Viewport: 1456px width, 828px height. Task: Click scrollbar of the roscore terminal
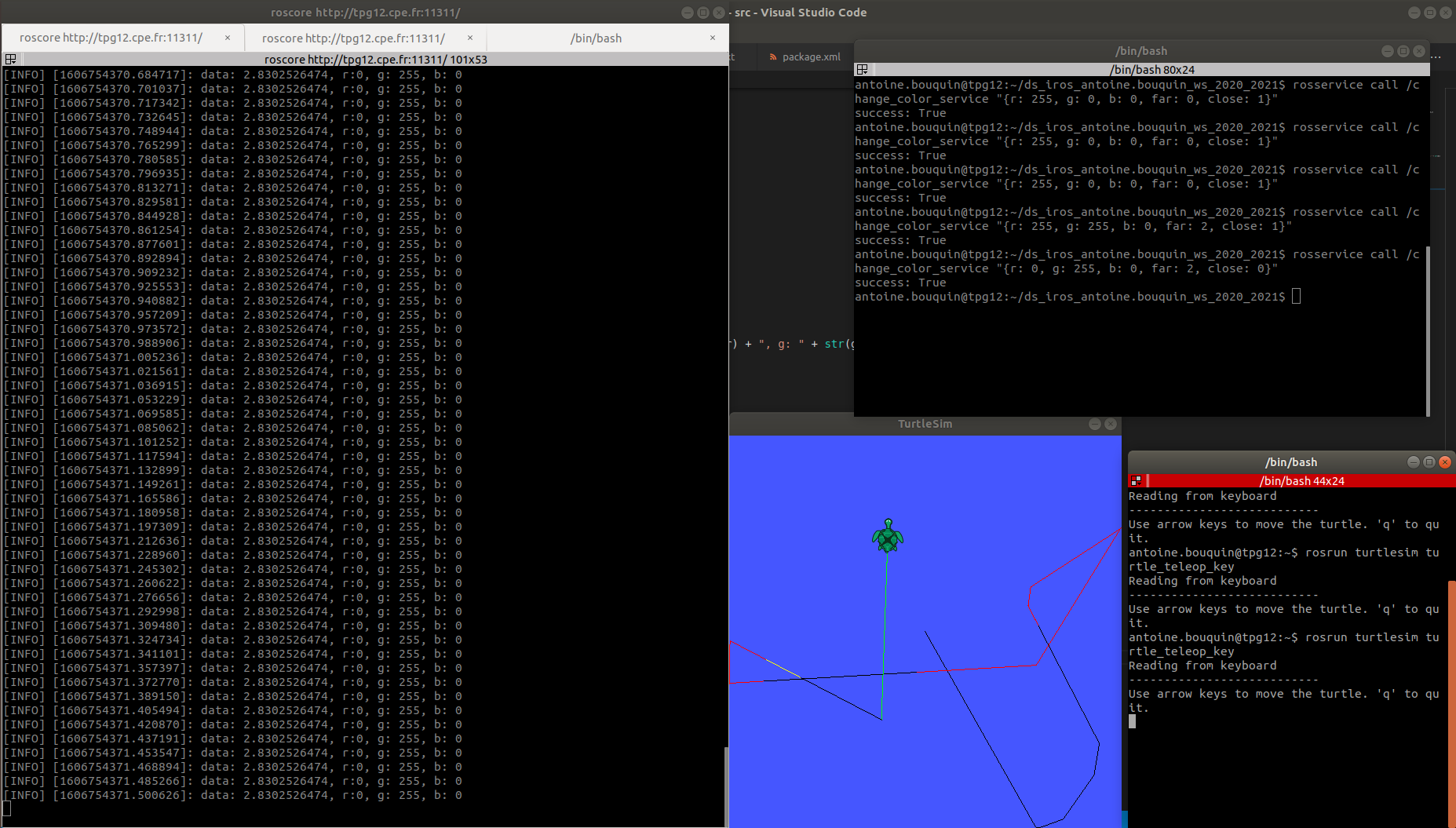(726, 786)
